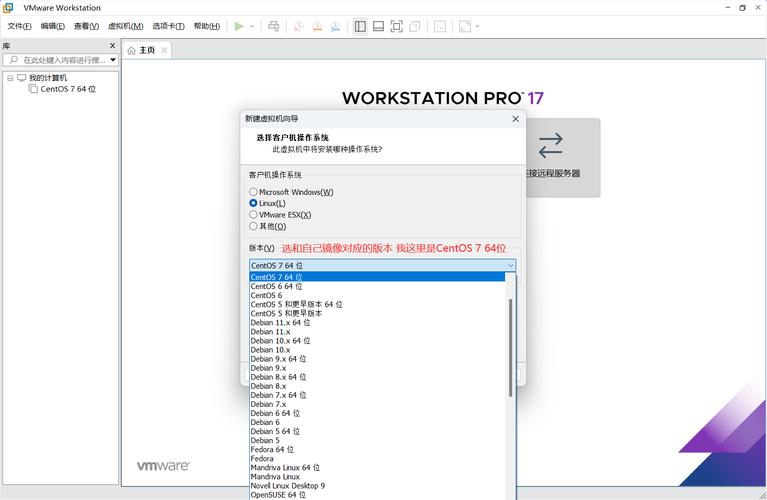Click the 版本 combo box dropdown arrow
Image resolution: width=767 pixels, height=500 pixels.
tap(510, 265)
